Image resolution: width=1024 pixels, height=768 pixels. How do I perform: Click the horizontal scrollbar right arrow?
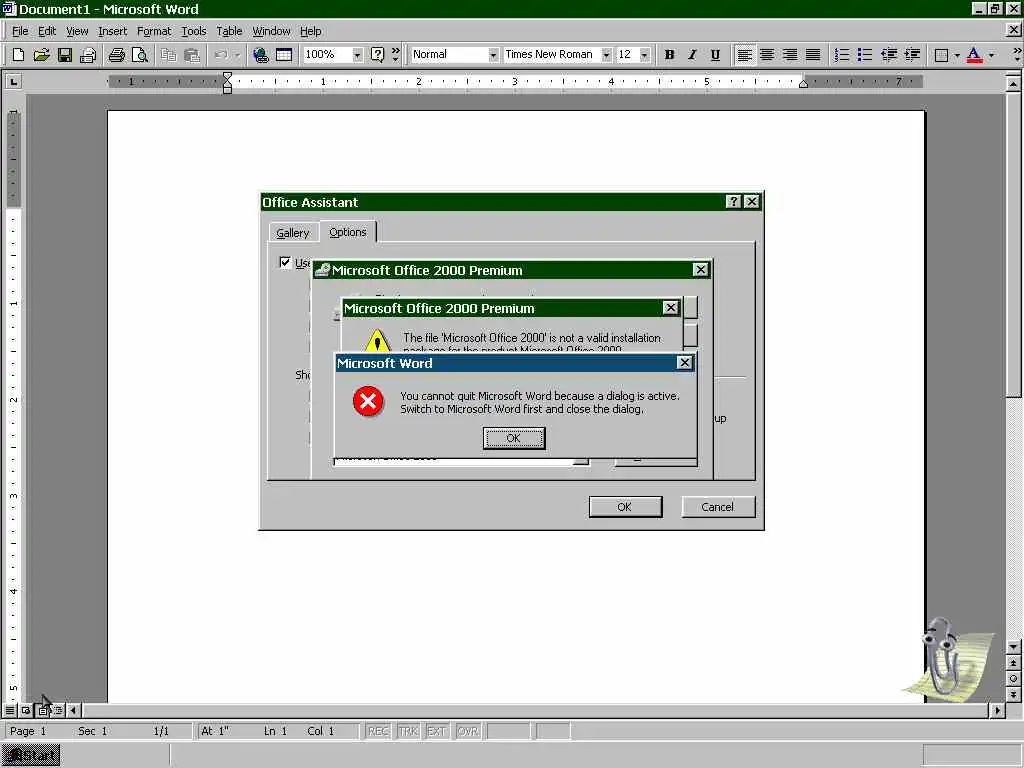click(997, 711)
